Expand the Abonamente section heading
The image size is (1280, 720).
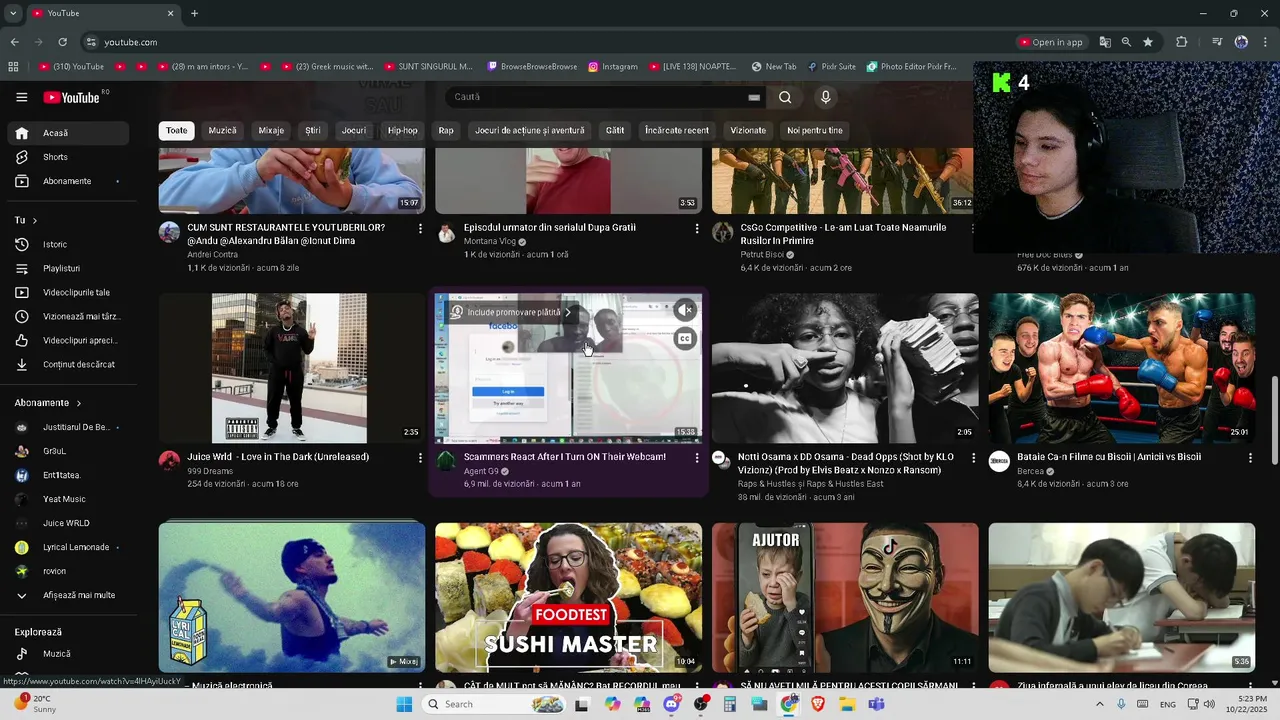(48, 403)
